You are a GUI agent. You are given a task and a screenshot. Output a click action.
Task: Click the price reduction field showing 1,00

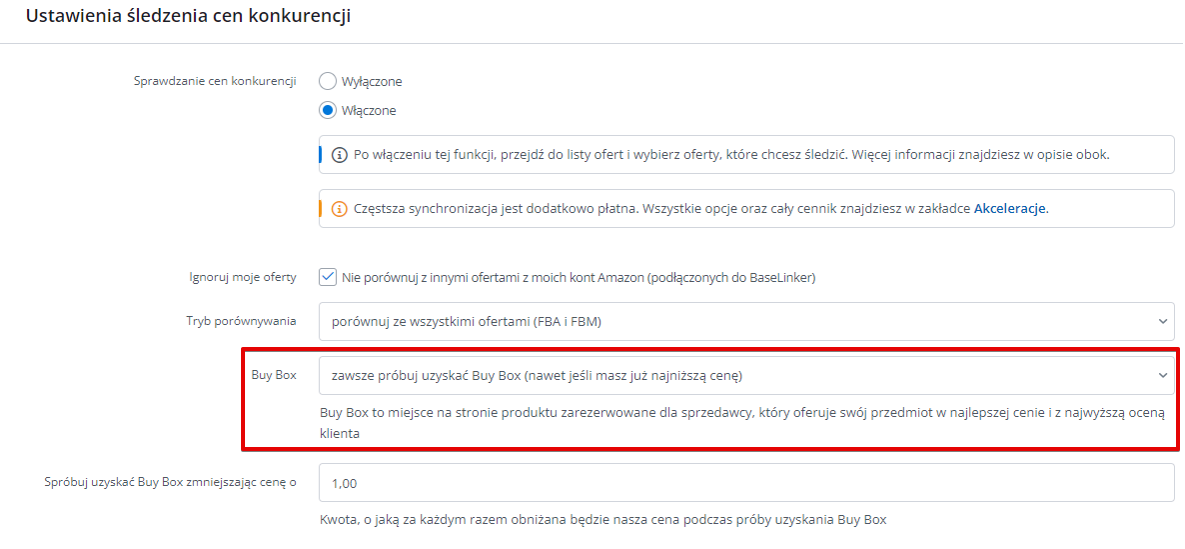click(x=747, y=482)
